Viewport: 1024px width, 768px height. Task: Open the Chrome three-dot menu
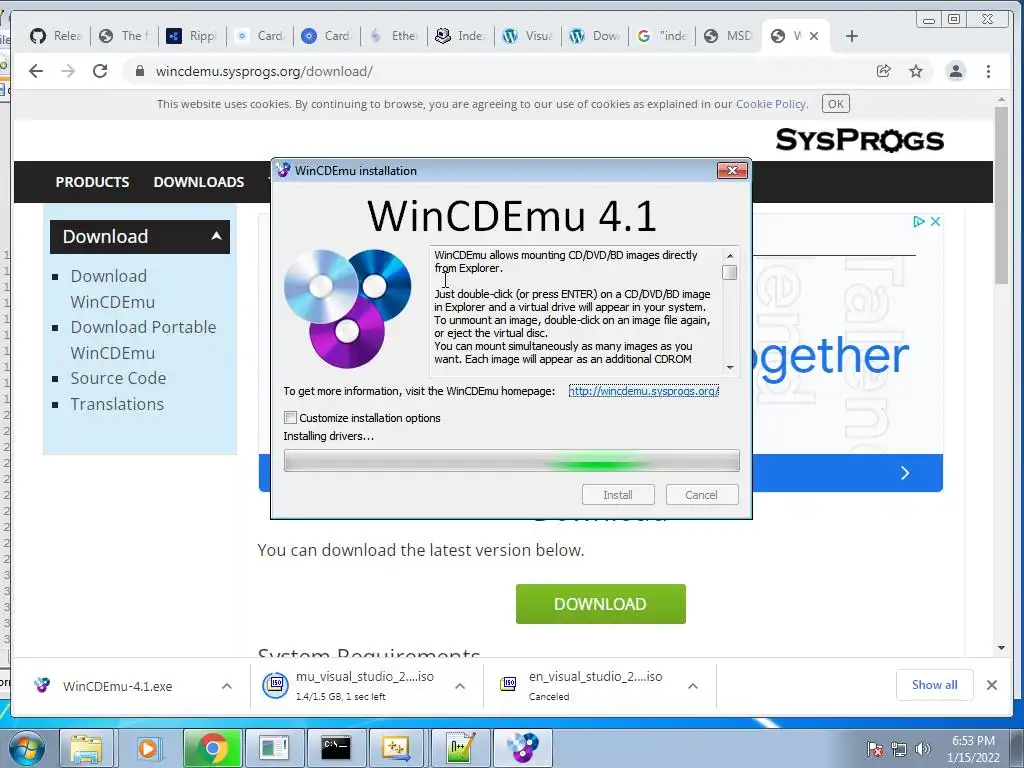pos(988,71)
